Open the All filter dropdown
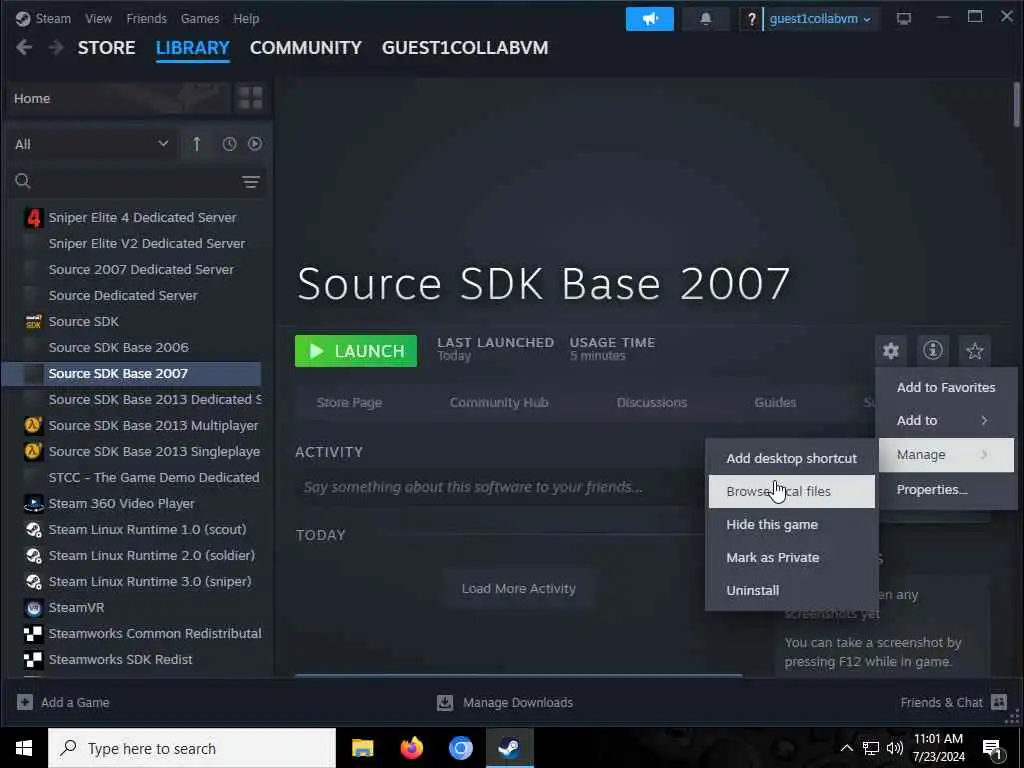Viewport: 1024px width, 768px height. coord(91,144)
